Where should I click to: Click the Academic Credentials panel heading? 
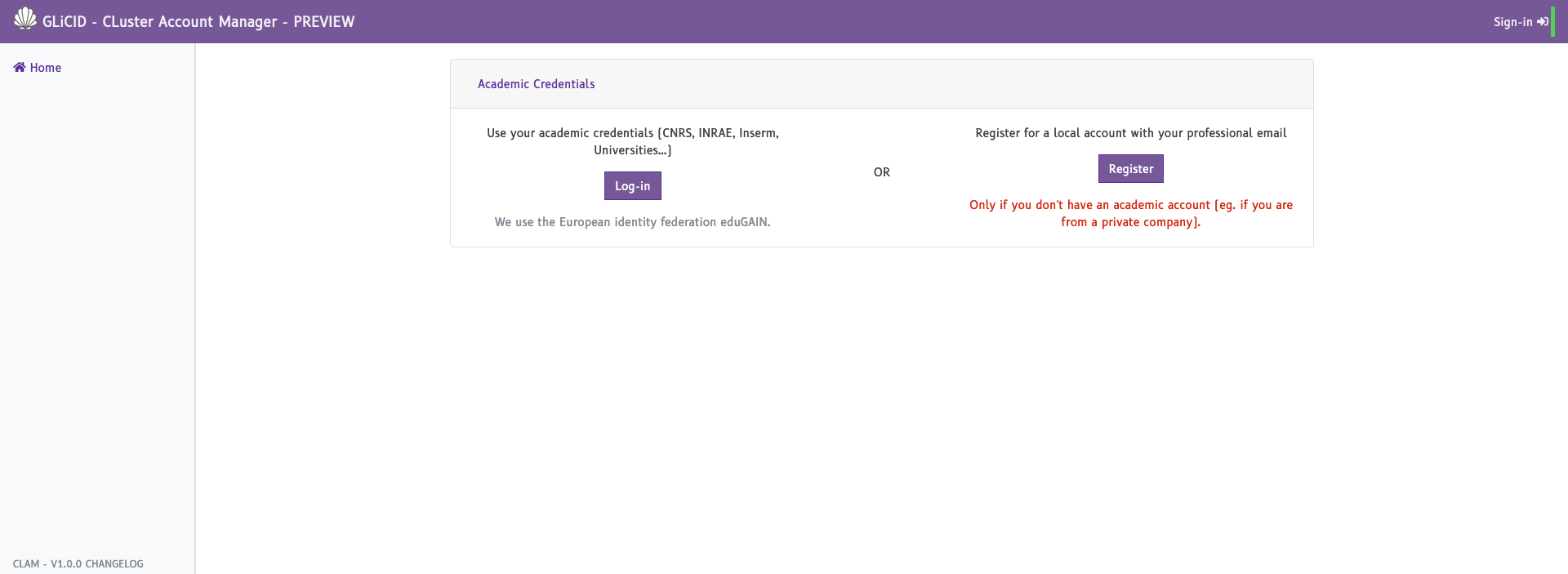[536, 84]
